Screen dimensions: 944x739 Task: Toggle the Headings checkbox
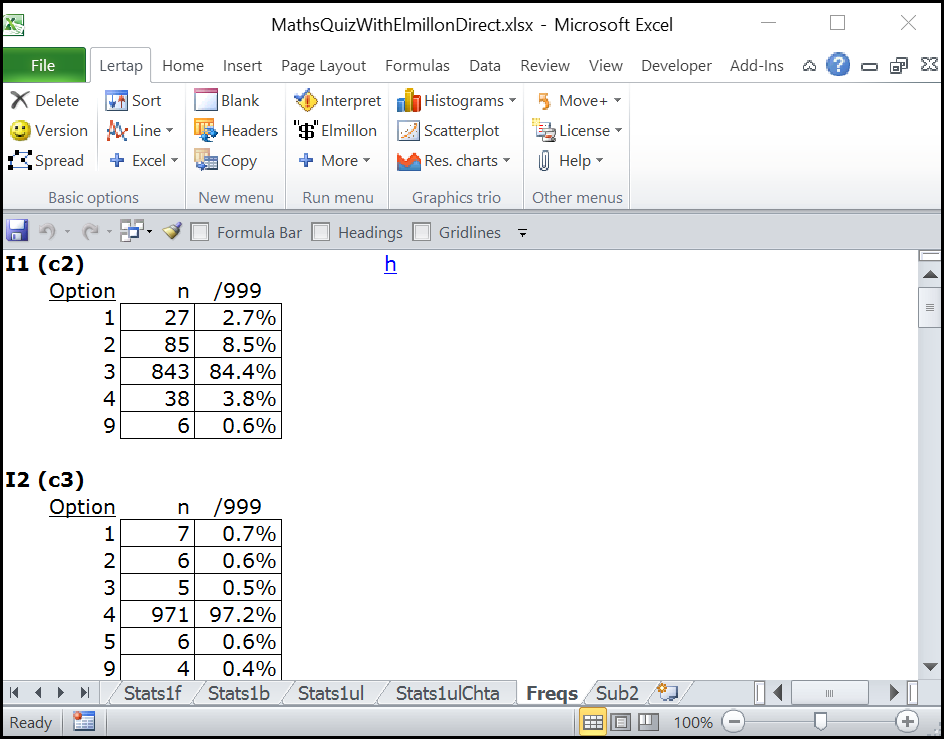321,232
